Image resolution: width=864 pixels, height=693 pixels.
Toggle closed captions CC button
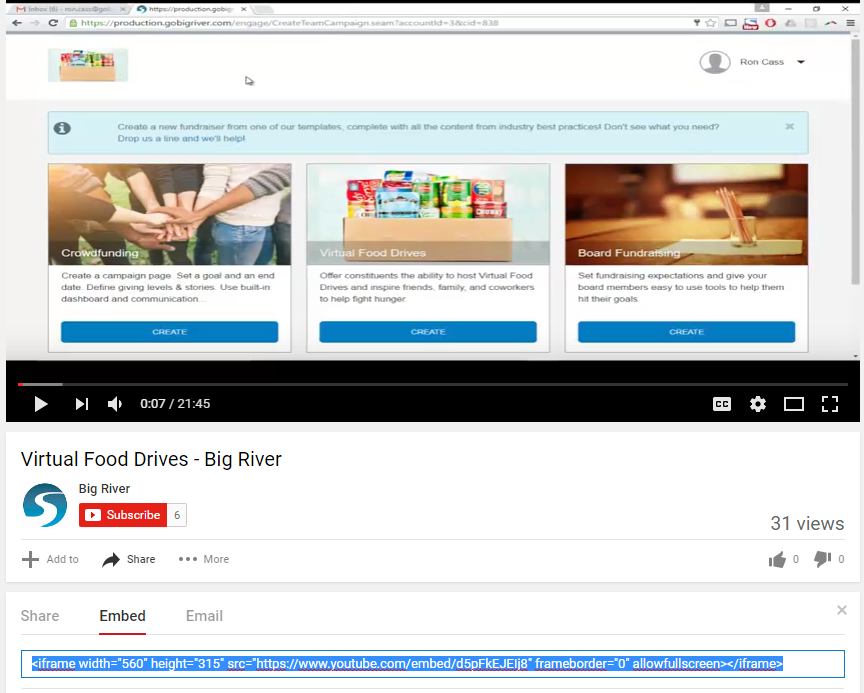pos(722,404)
